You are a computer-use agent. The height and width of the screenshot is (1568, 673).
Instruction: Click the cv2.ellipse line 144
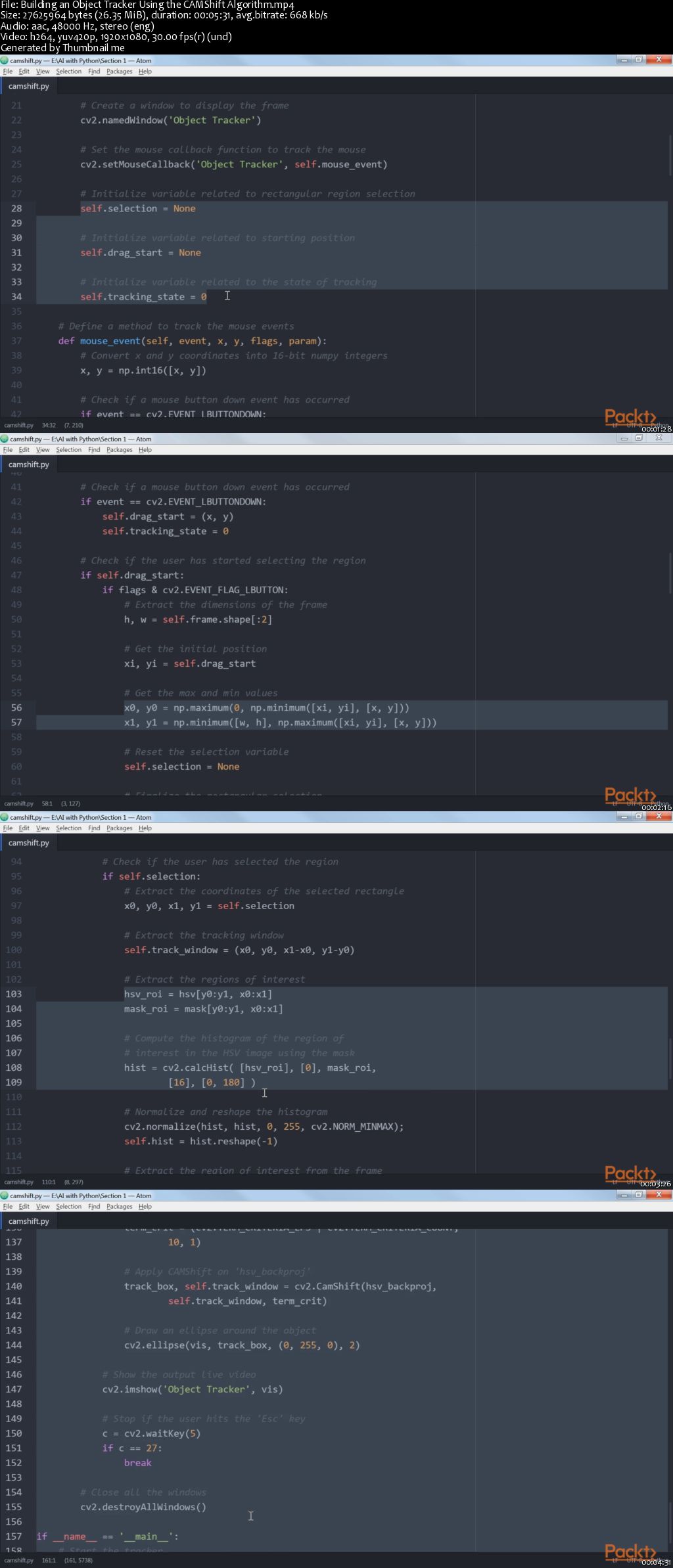242,1345
